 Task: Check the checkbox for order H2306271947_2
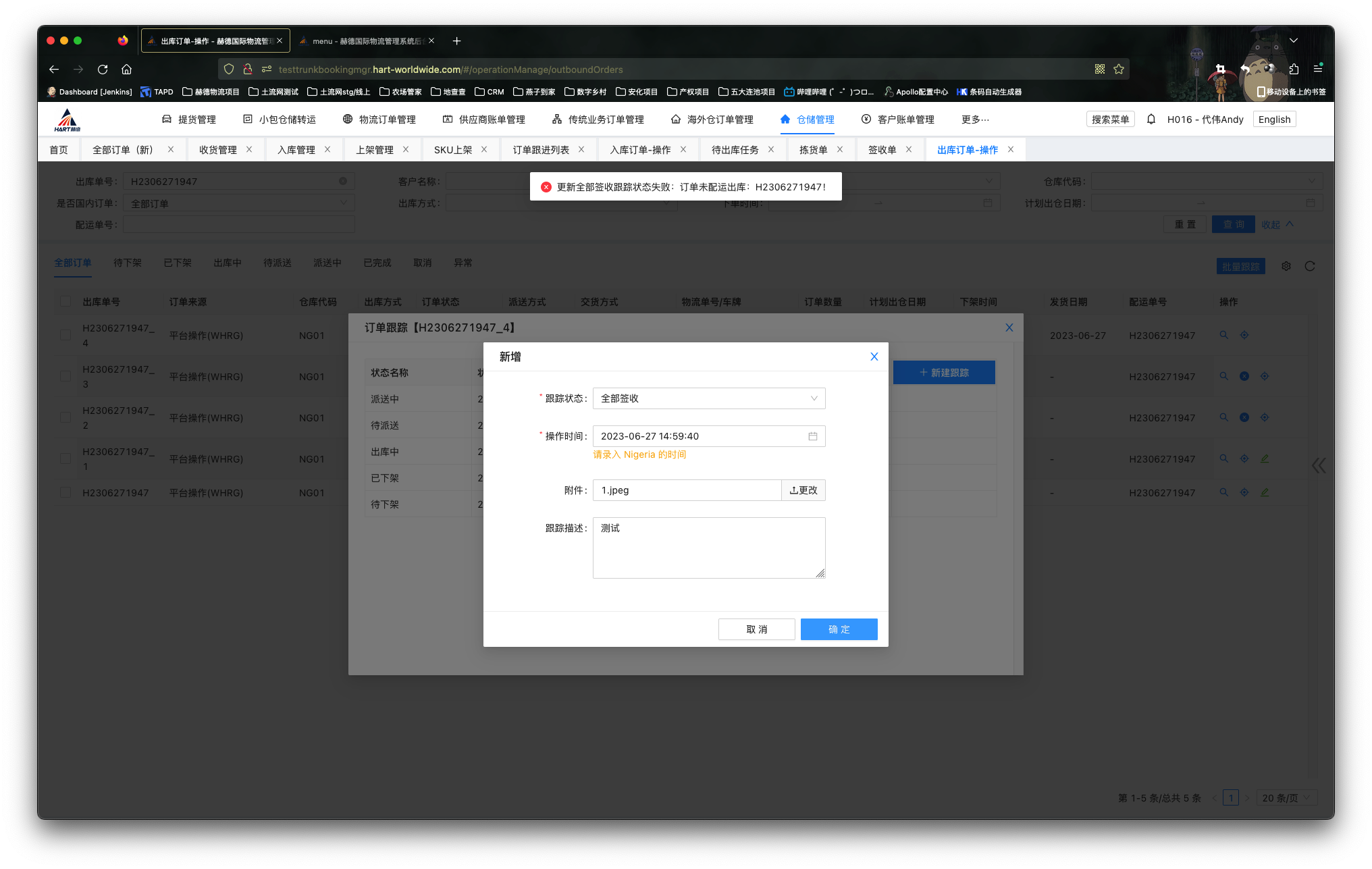65,417
